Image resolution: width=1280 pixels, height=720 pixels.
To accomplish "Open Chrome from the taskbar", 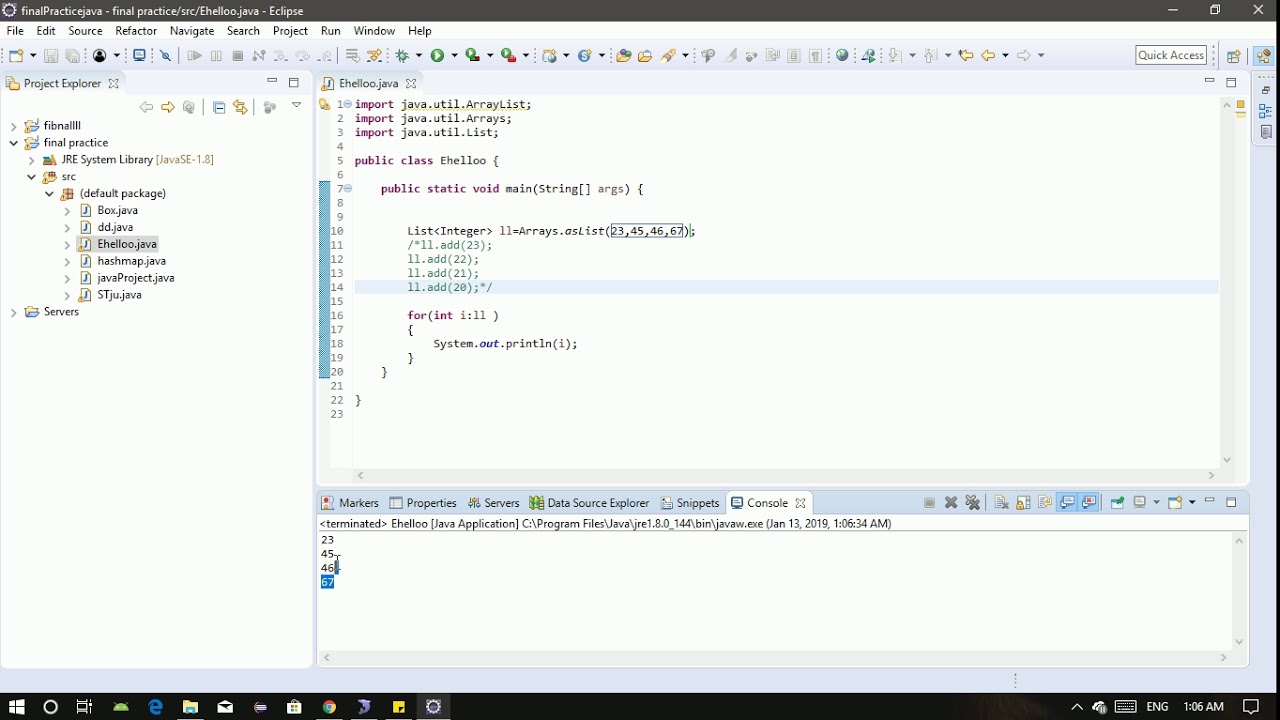I will 329,707.
